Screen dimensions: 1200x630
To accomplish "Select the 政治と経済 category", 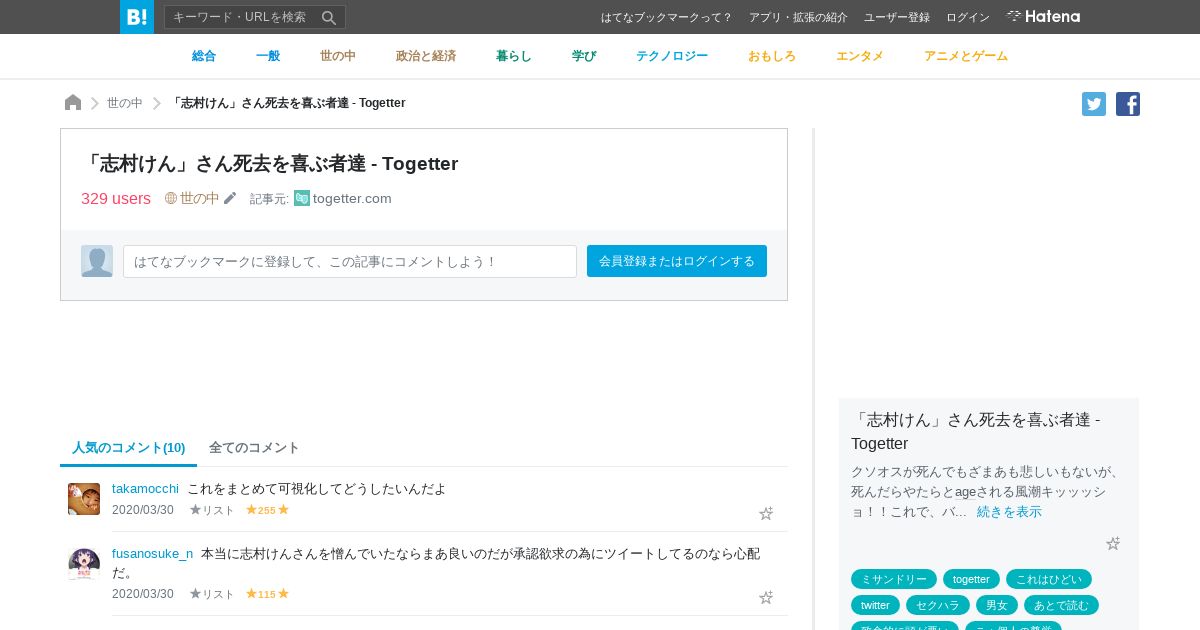I will pos(426,56).
